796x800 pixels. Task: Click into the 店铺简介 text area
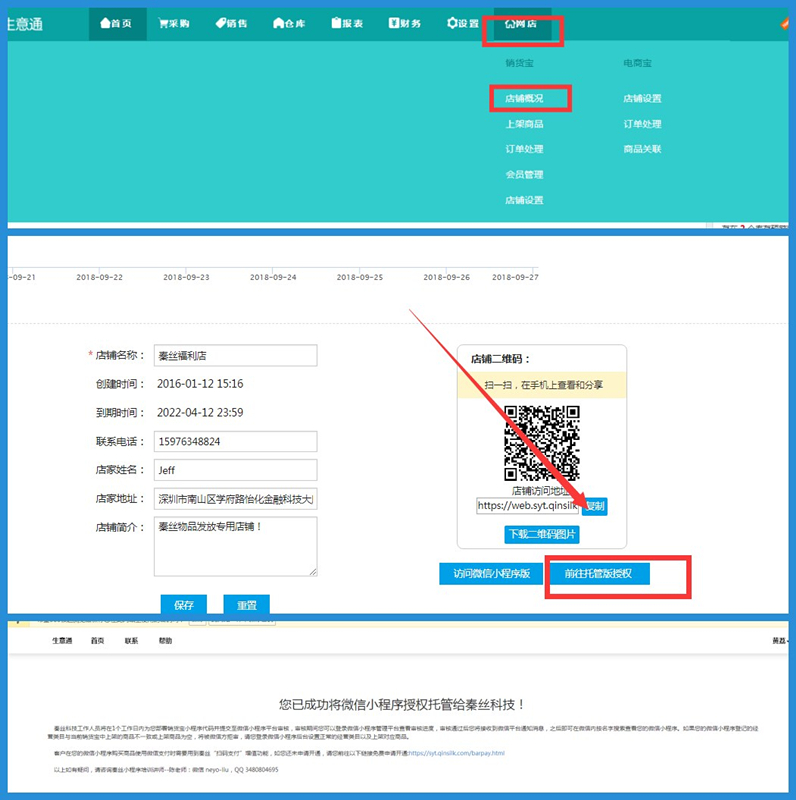pos(235,546)
